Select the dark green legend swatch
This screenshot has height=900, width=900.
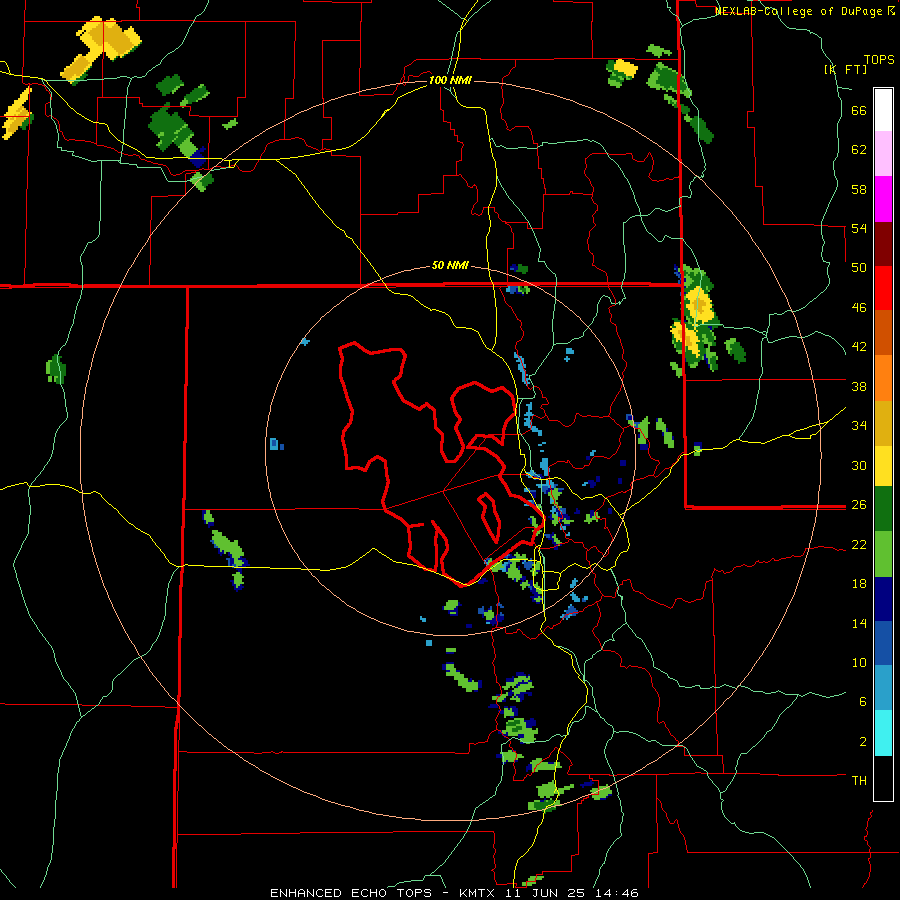[x=883, y=509]
